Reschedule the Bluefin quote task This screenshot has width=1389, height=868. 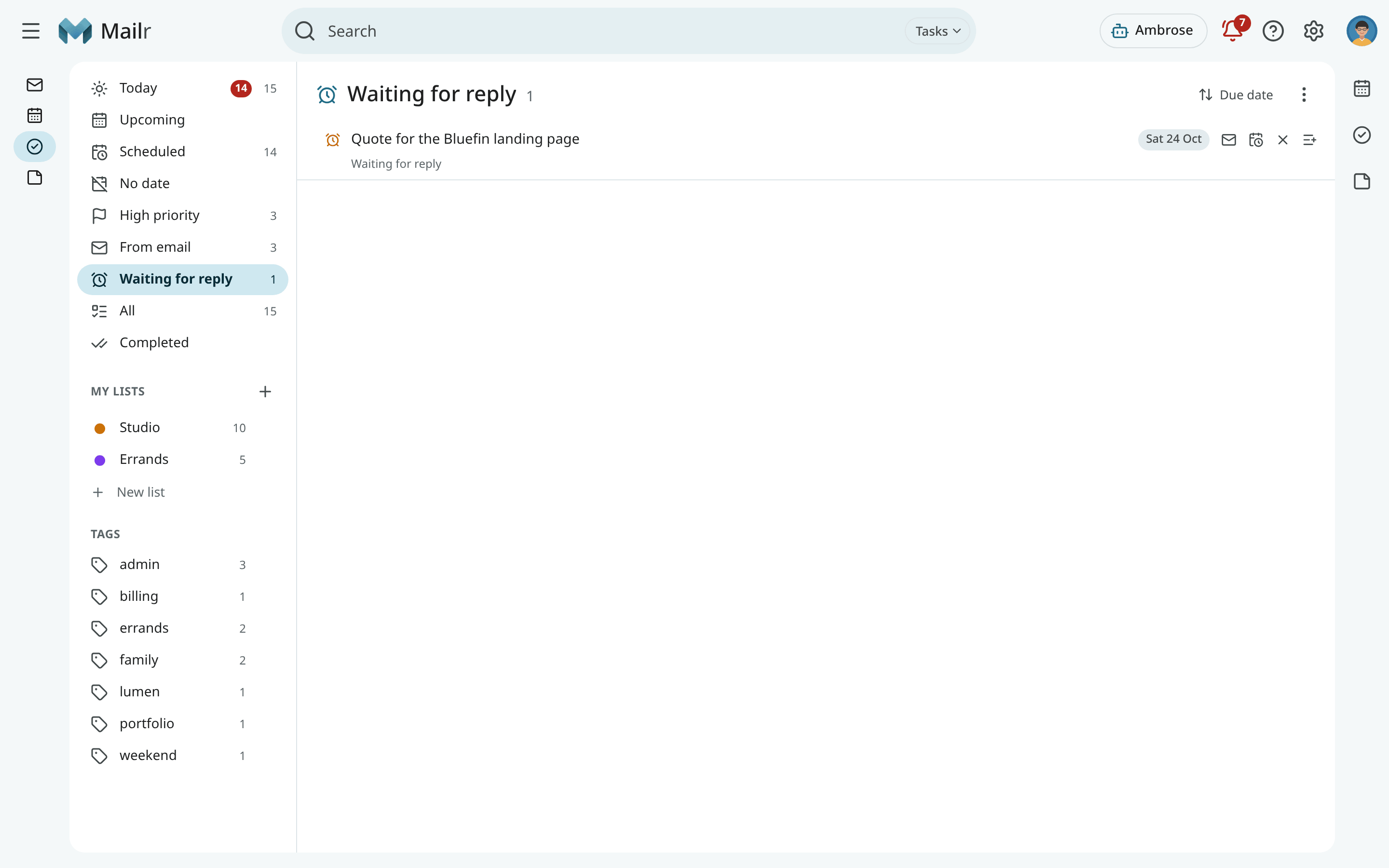1256,139
